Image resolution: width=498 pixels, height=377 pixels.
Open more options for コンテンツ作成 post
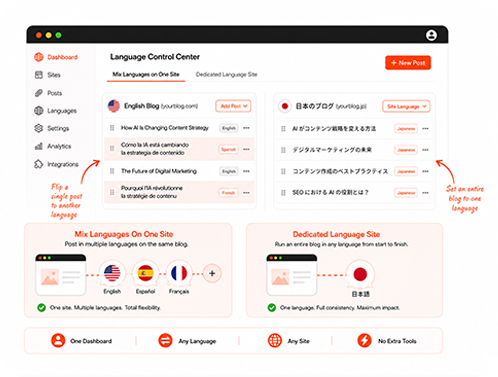tap(425, 171)
